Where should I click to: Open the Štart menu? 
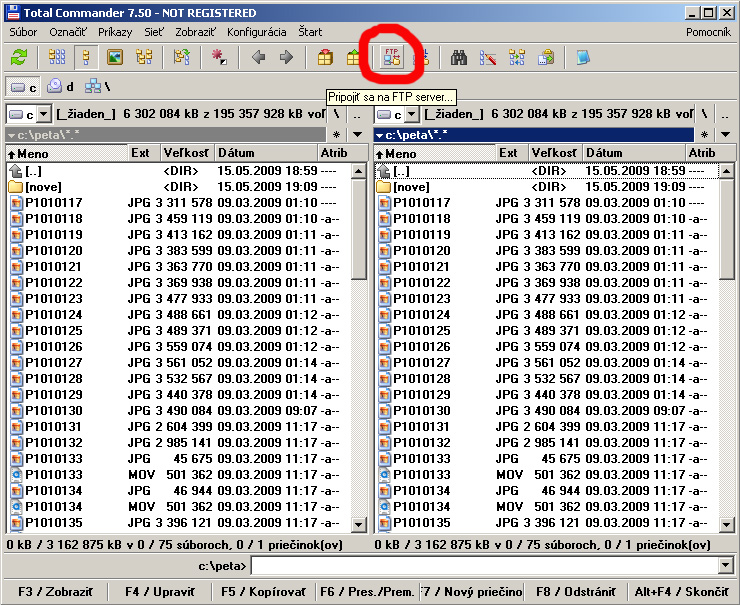tap(310, 32)
